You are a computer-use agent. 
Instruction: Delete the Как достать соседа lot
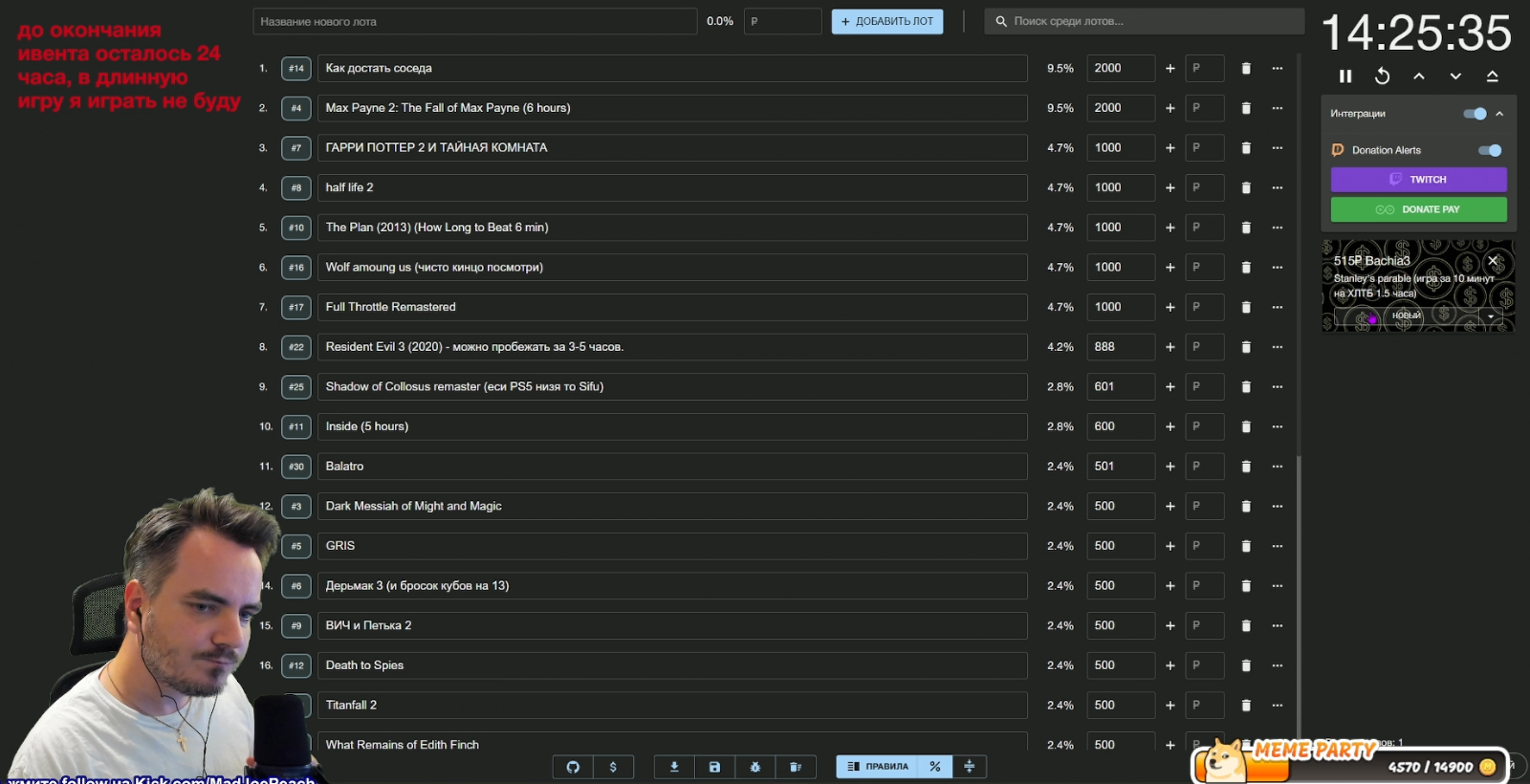click(x=1246, y=68)
